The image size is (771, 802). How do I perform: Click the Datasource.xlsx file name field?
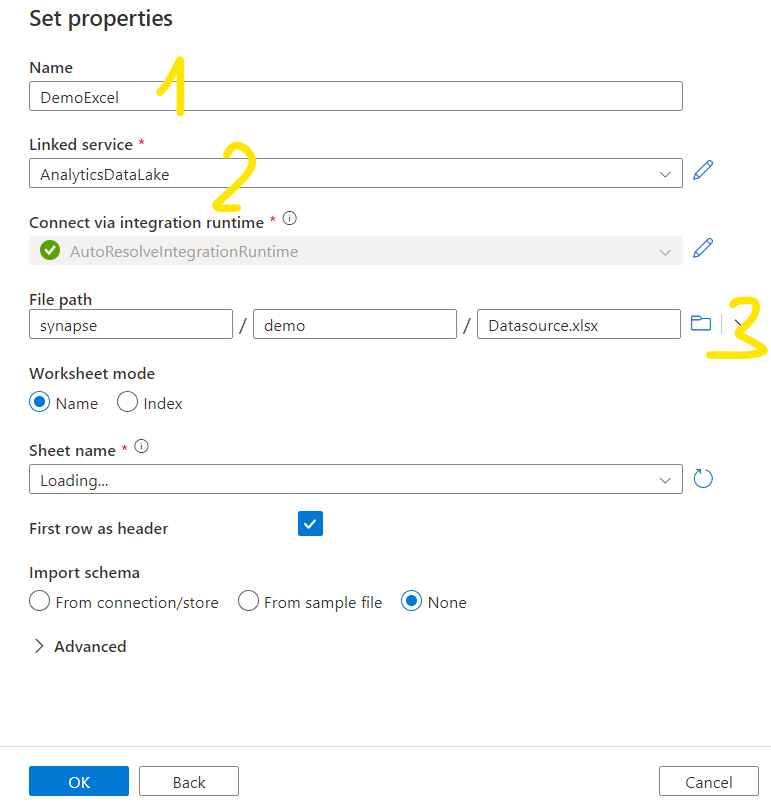click(x=578, y=325)
